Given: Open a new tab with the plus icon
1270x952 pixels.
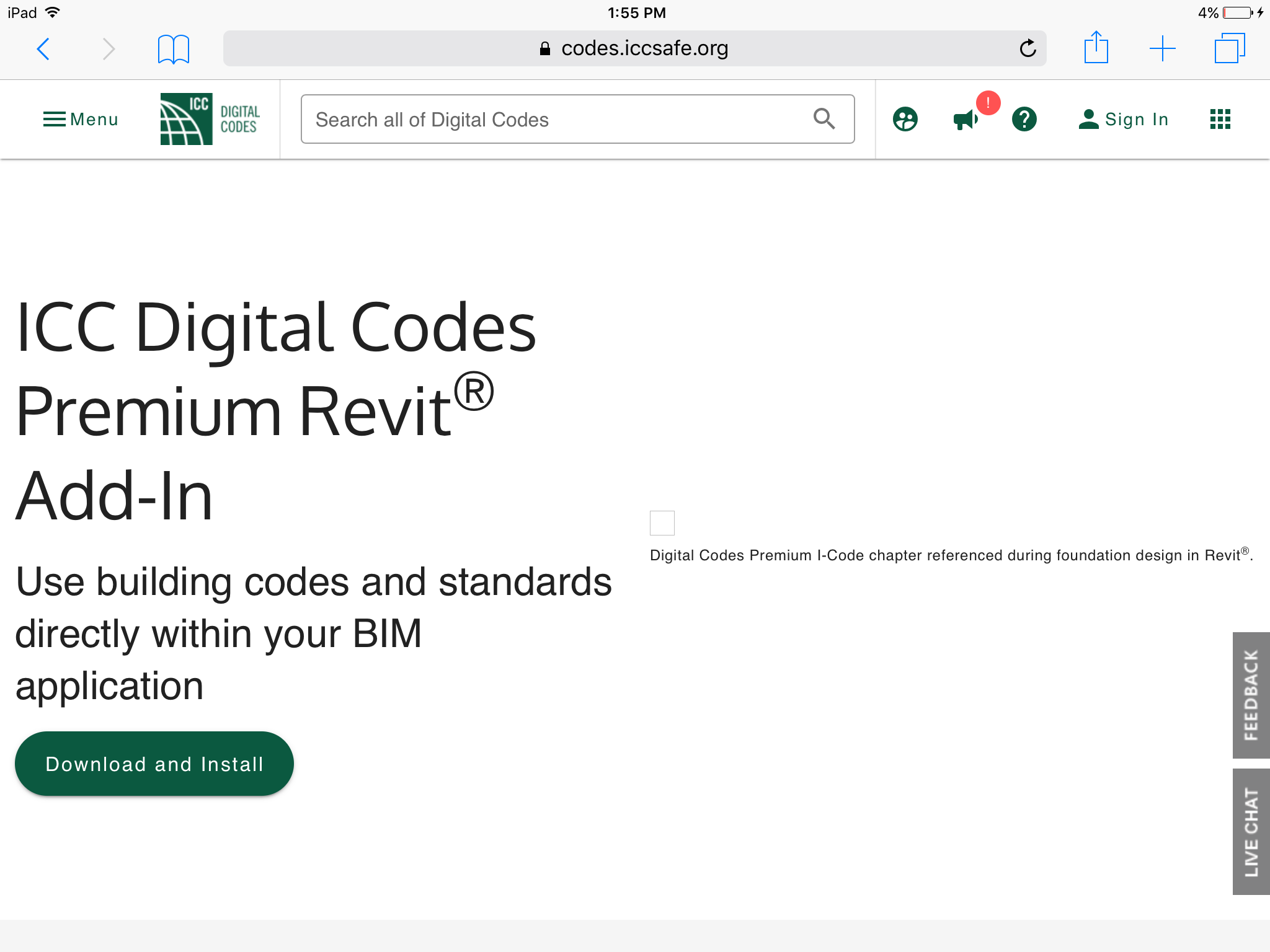Looking at the screenshot, I should 1162,48.
